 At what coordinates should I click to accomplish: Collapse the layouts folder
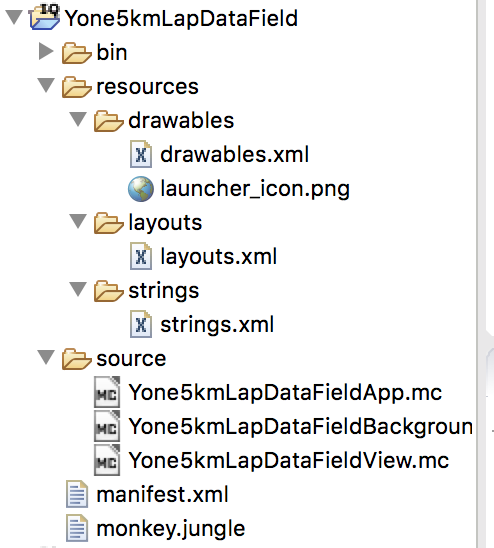[78, 221]
